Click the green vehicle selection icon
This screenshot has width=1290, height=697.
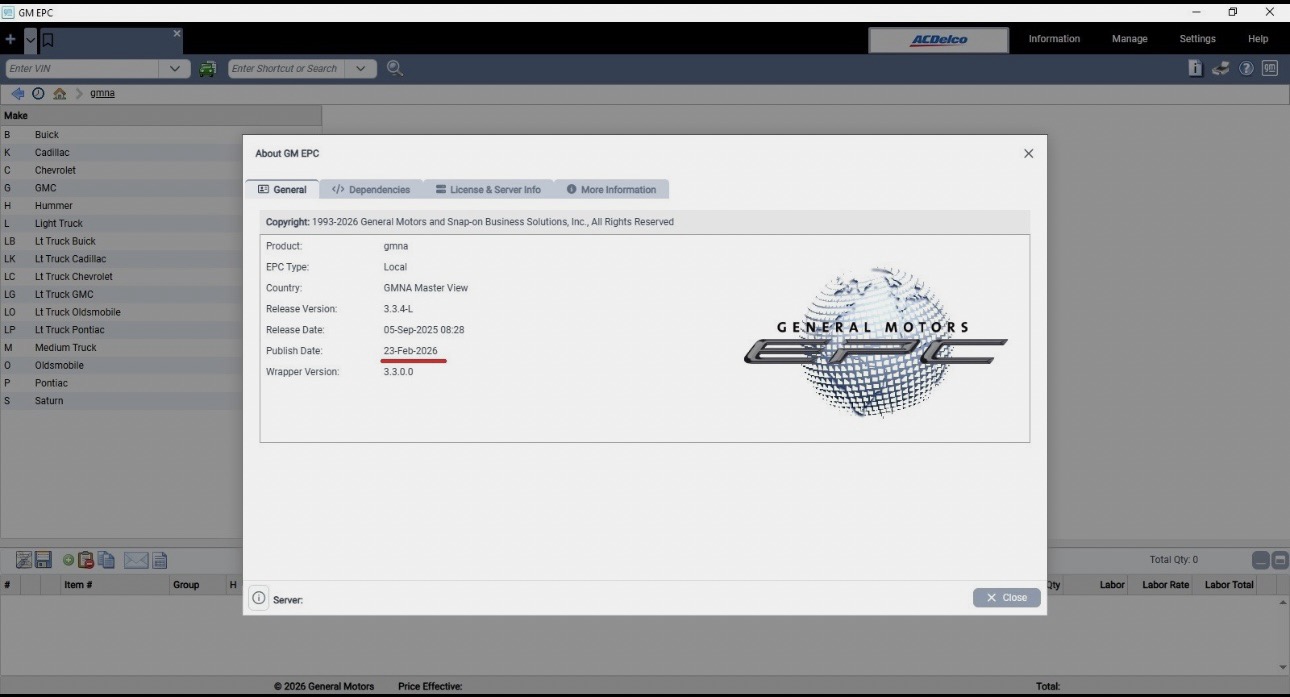tap(207, 69)
